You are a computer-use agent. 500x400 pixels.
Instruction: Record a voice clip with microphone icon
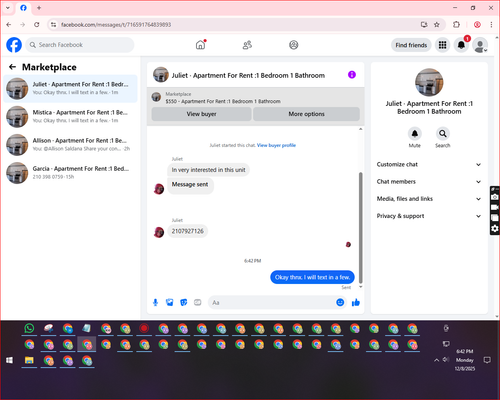155,302
